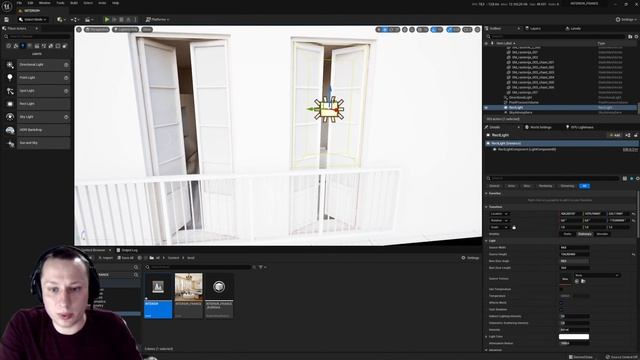Click the Show button in viewport

click(147, 29)
